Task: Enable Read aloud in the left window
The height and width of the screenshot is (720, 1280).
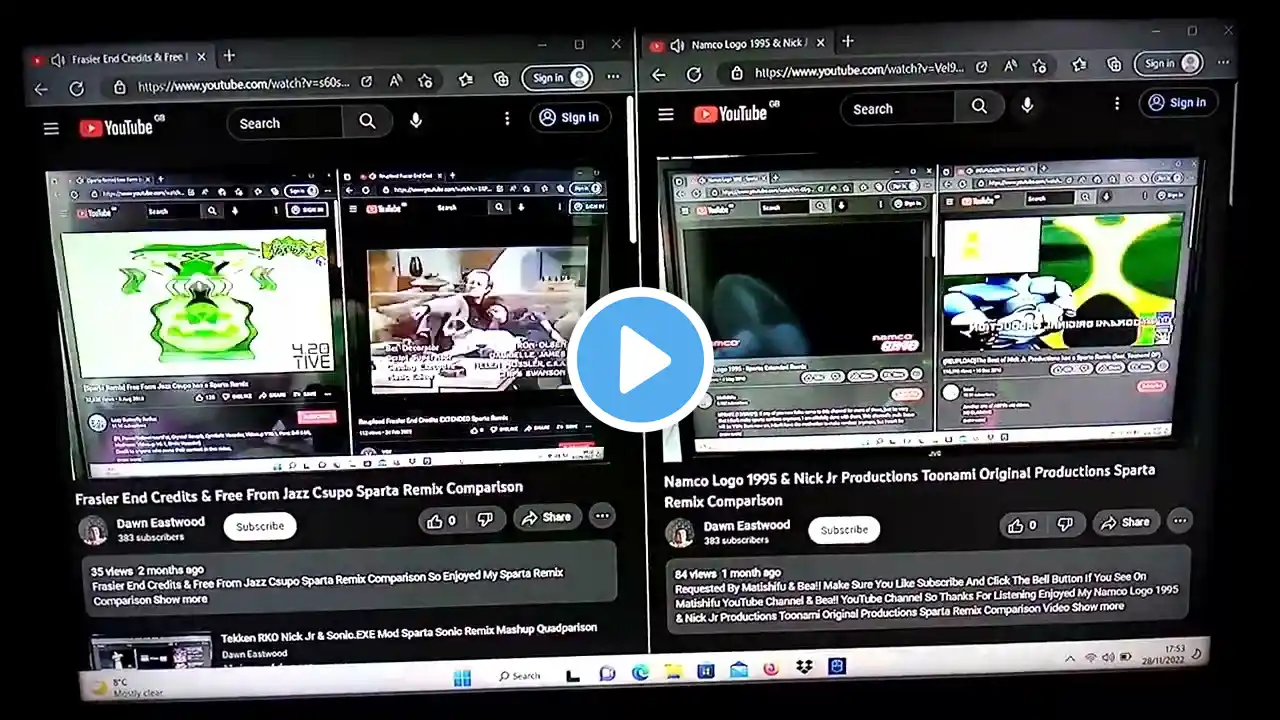Action: [396, 82]
